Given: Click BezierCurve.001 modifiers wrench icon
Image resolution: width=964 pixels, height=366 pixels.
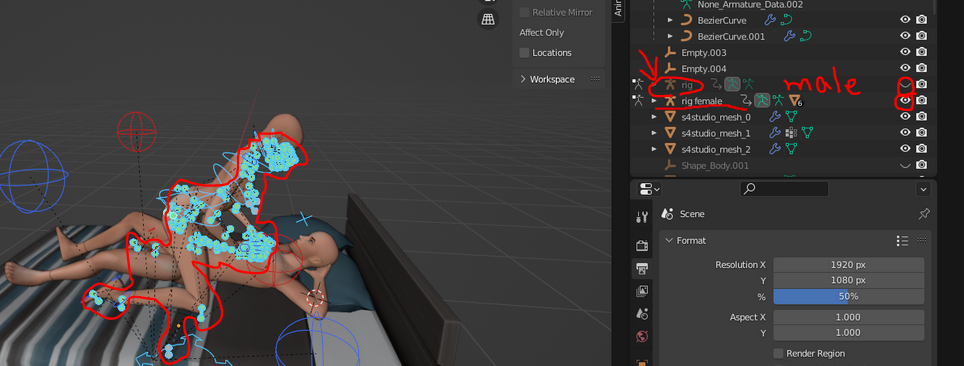Looking at the screenshot, I should 790,36.
